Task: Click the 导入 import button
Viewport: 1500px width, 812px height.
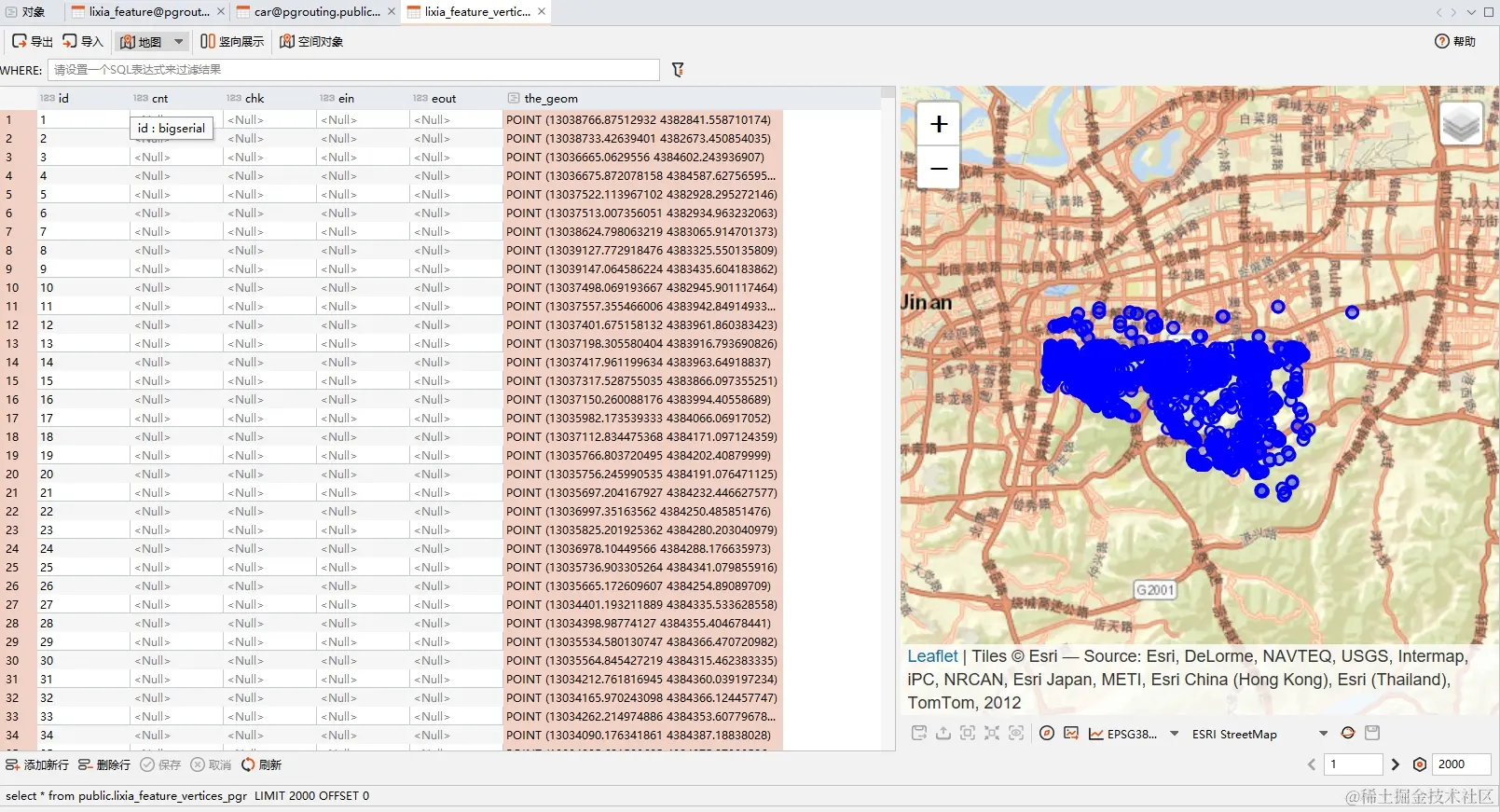Action: tap(82, 41)
